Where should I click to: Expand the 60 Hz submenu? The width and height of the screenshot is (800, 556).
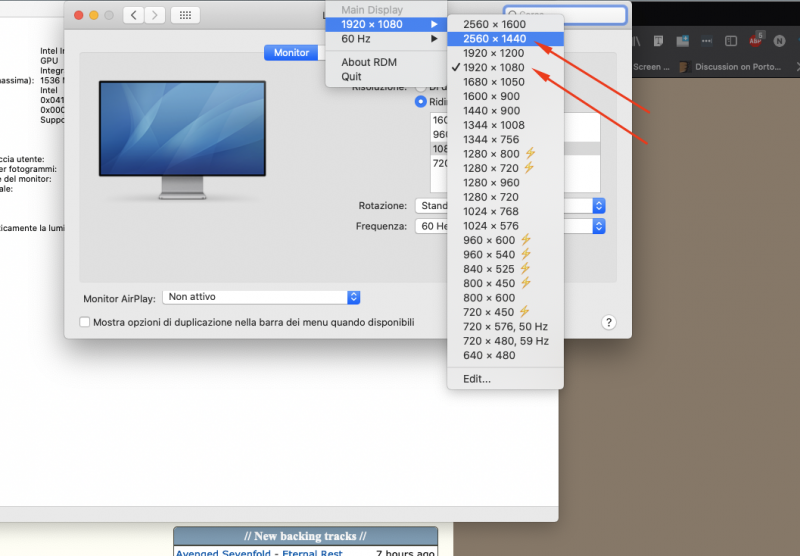tap(386, 39)
